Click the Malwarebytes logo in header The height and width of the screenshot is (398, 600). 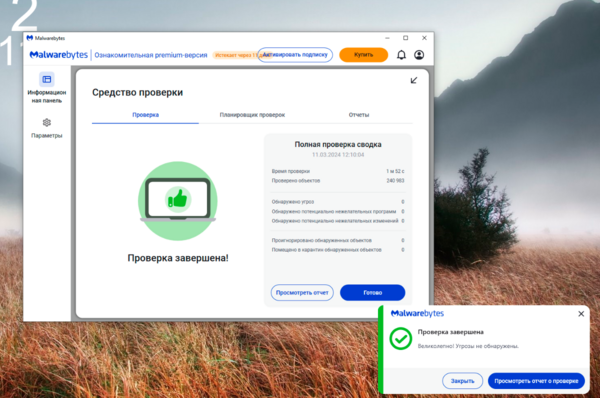(59, 55)
